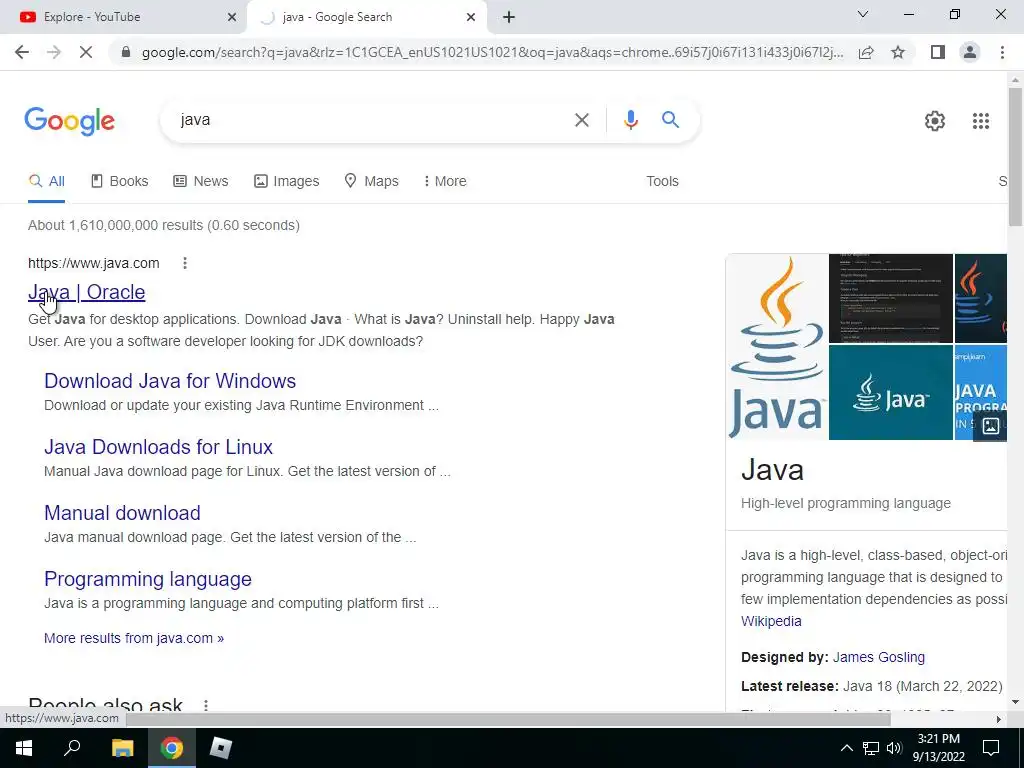
Task: Click the horizontal scrollbar at page bottom
Action: (x=508, y=719)
